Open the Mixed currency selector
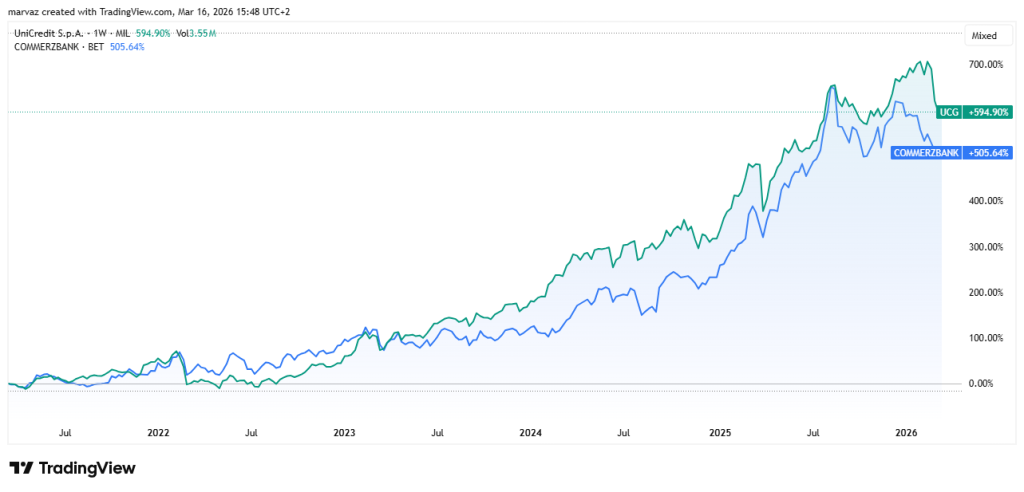Image resolution: width=1024 pixels, height=492 pixels. (x=984, y=36)
